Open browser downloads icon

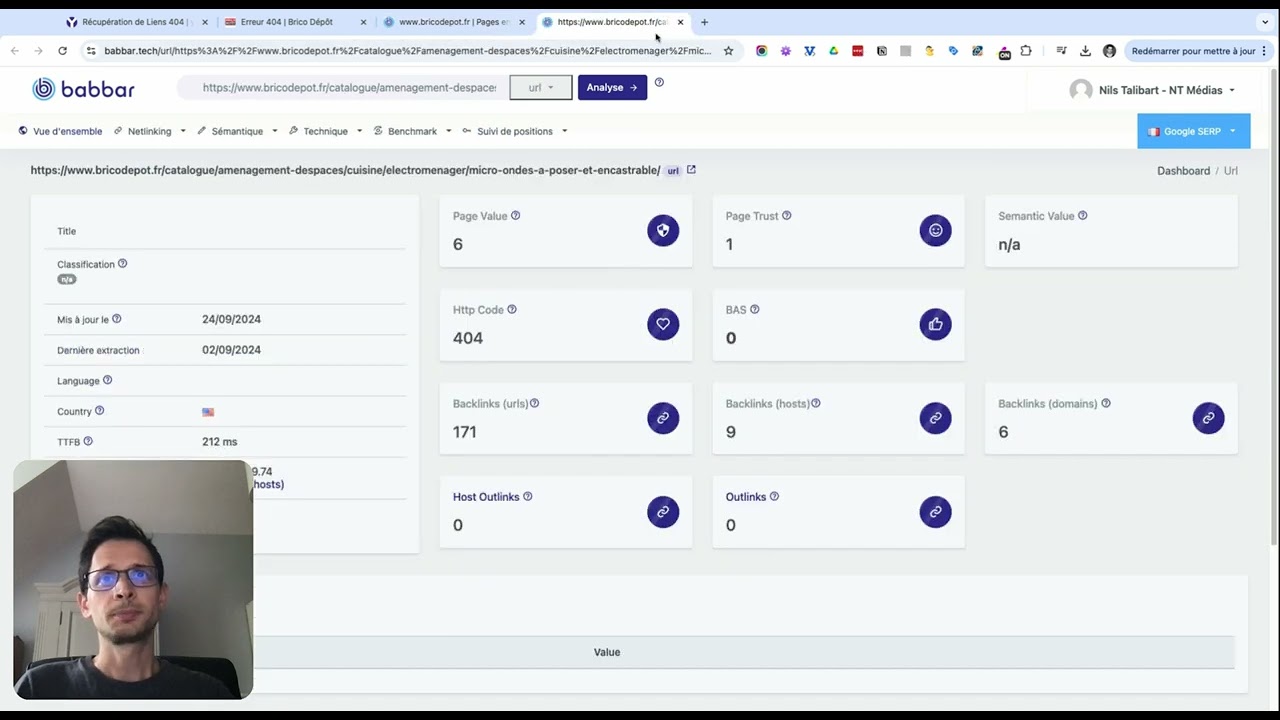pyautogui.click(x=1085, y=51)
